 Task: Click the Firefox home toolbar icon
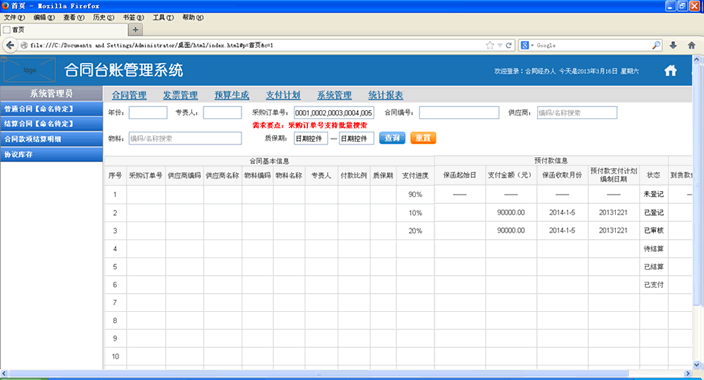[691, 45]
